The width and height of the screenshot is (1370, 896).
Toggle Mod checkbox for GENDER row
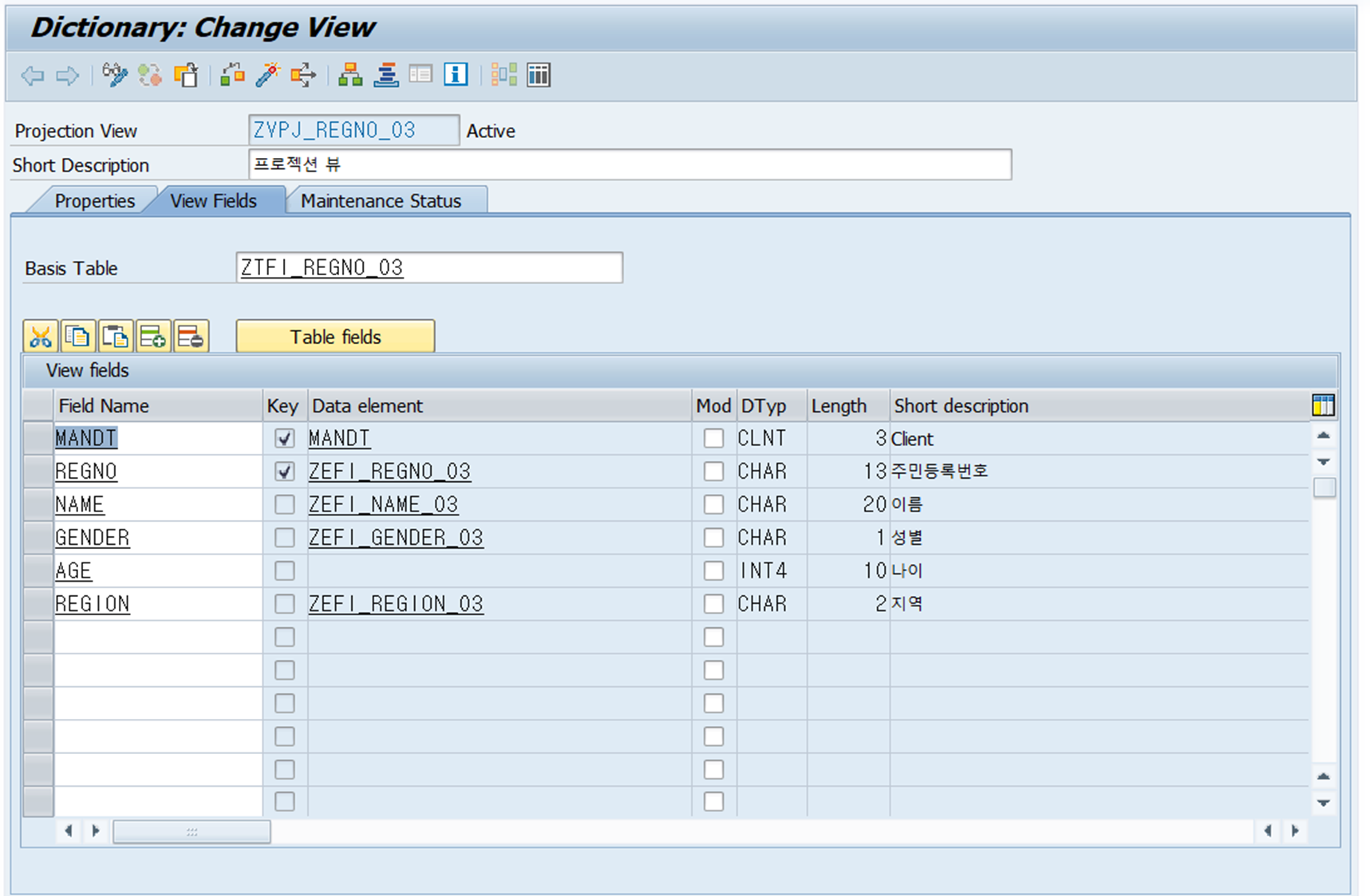[x=713, y=538]
